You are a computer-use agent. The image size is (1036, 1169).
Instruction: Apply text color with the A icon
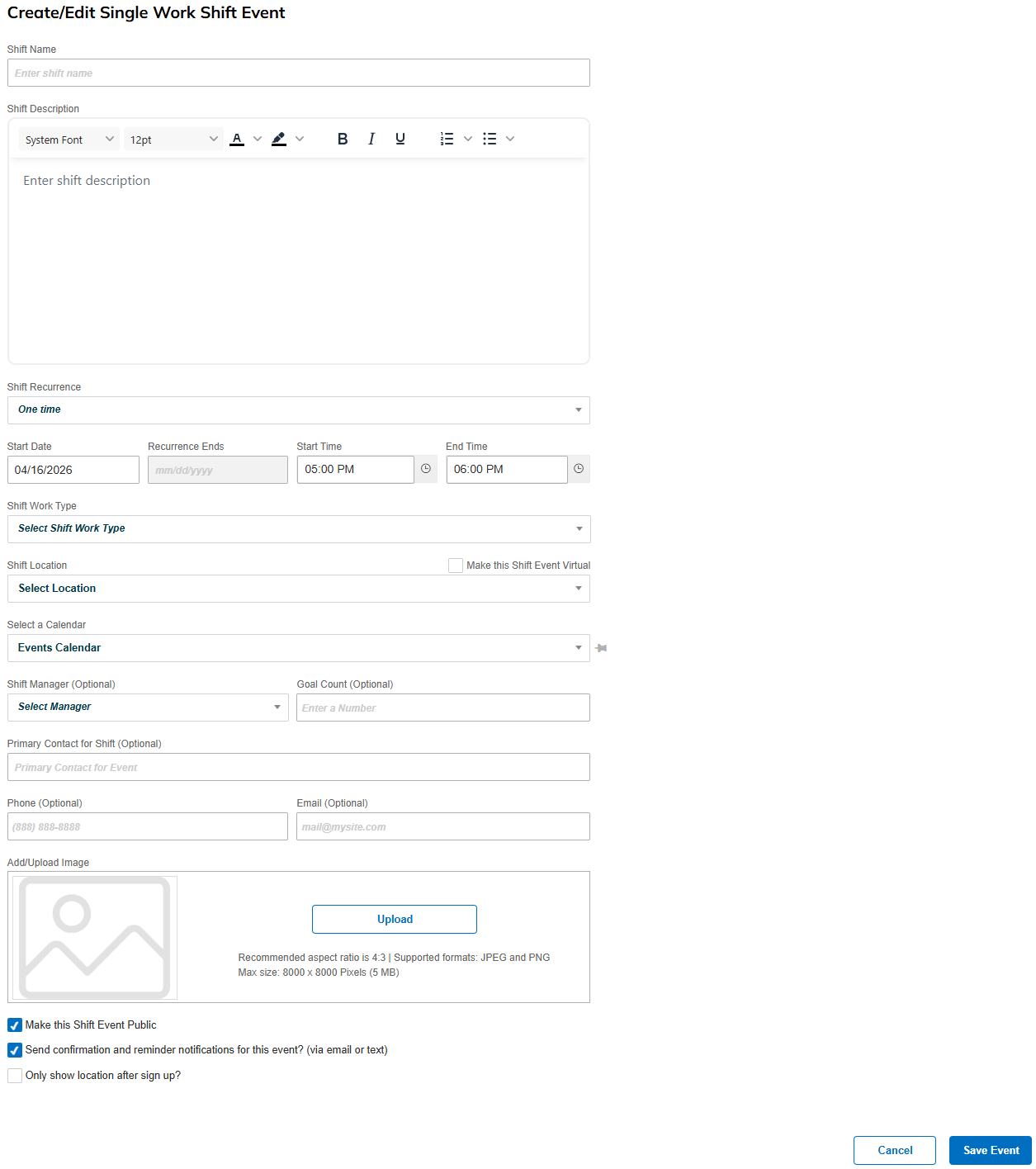237,139
